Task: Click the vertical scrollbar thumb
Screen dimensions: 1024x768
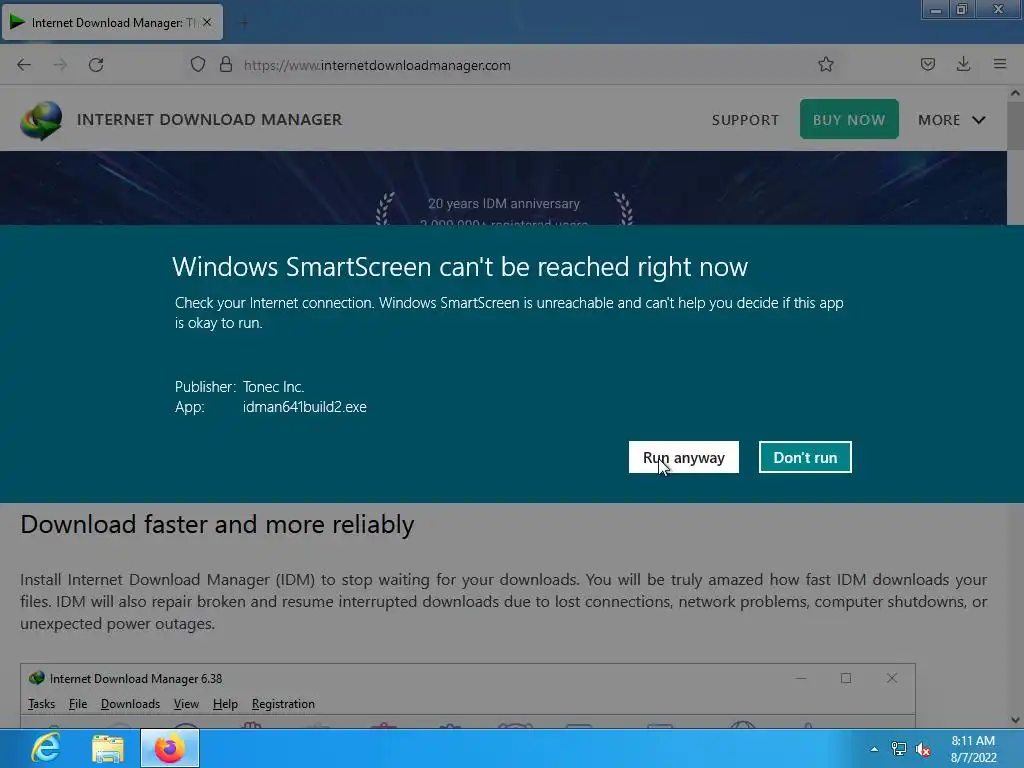Action: point(1015,126)
